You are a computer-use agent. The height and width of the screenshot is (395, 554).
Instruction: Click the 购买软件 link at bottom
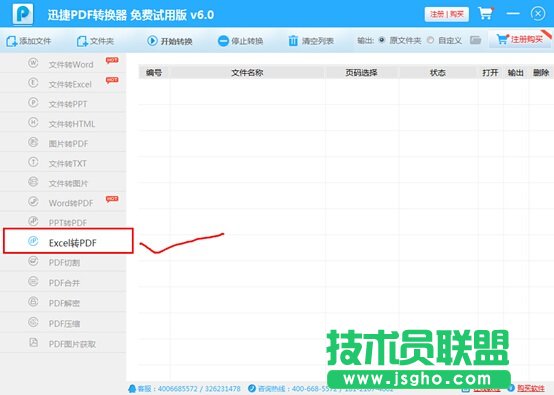(531, 389)
